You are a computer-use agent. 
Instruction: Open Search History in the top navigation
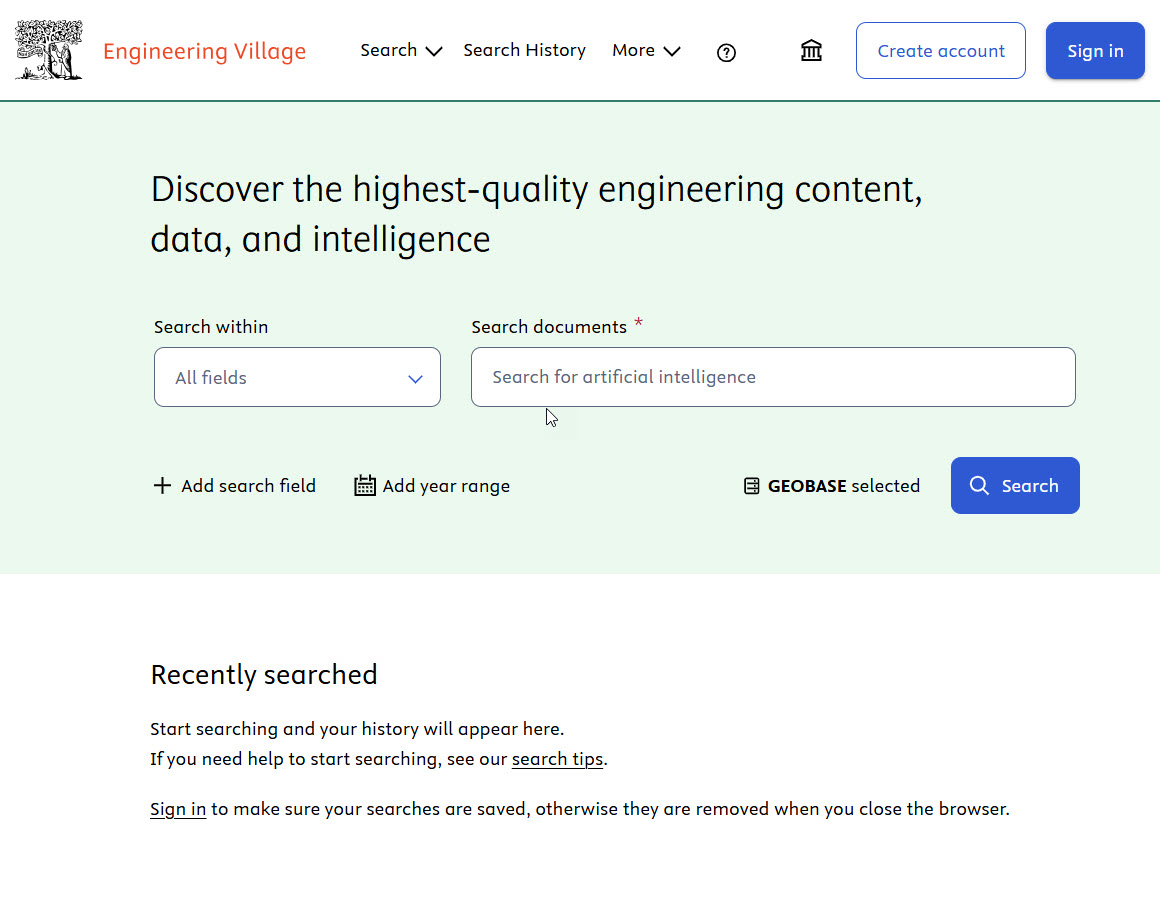pos(524,50)
